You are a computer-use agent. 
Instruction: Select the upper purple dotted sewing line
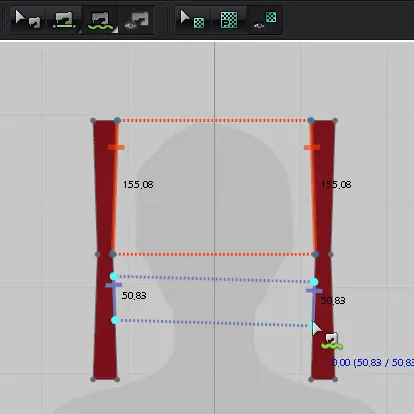(214, 279)
